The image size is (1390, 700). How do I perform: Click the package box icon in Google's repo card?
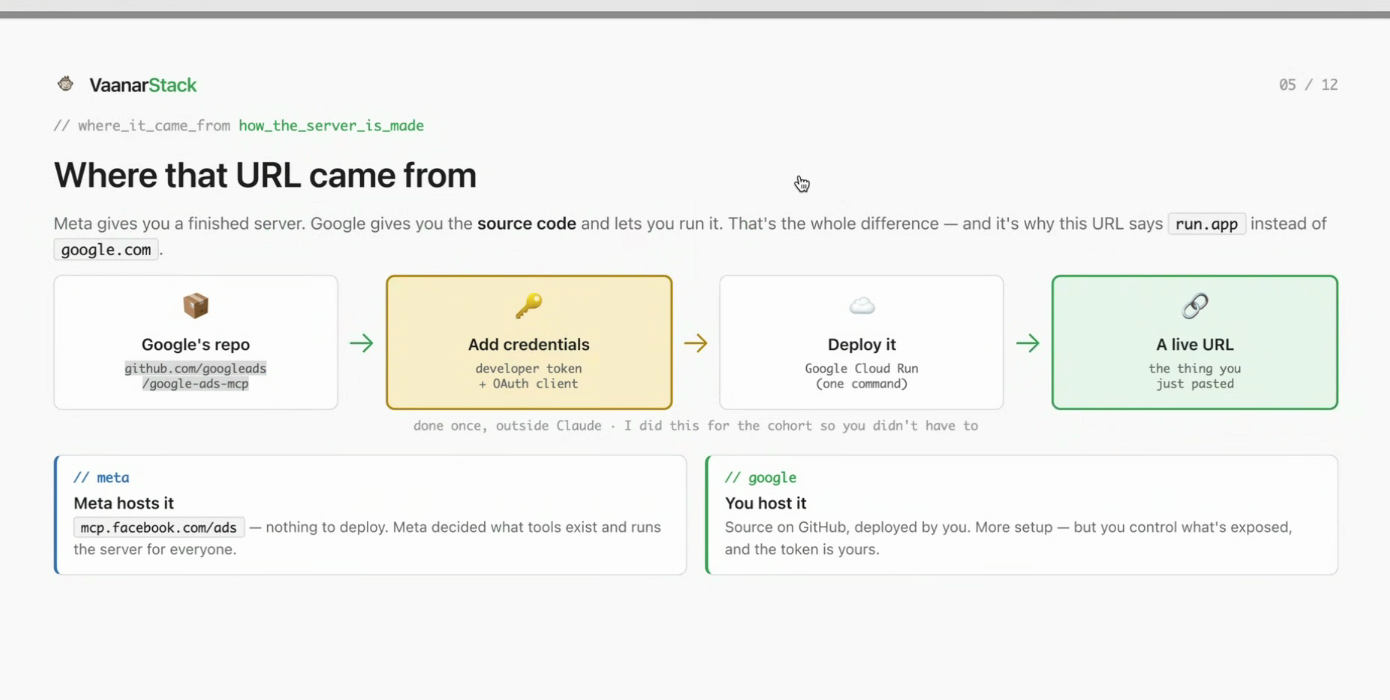[196, 305]
